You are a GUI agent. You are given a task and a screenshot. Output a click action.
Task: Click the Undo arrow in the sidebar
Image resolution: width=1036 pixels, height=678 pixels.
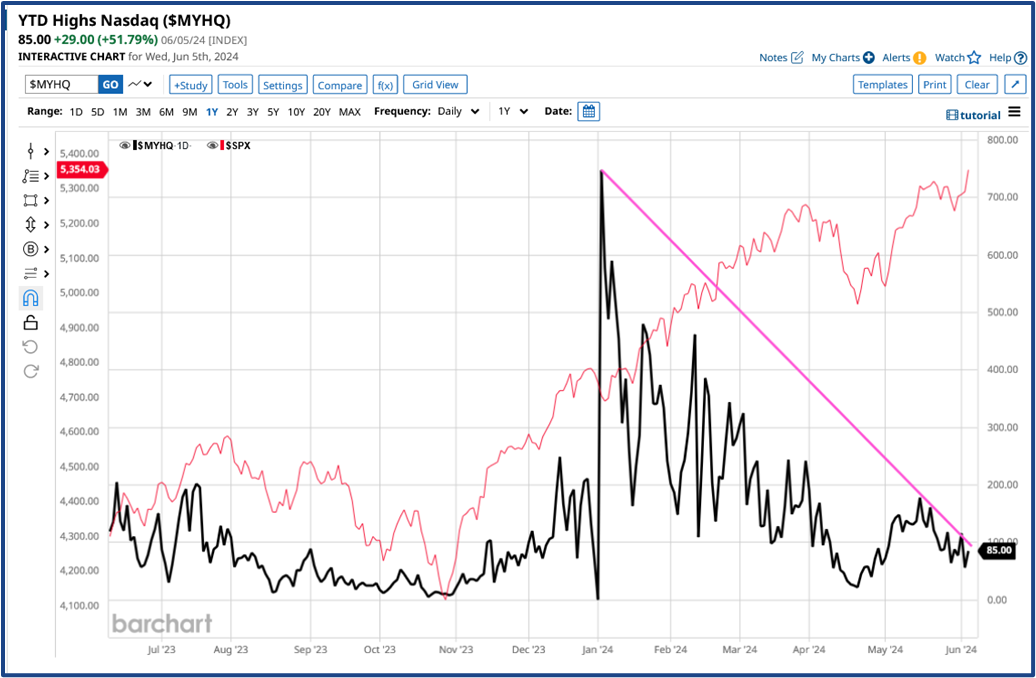click(x=30, y=345)
